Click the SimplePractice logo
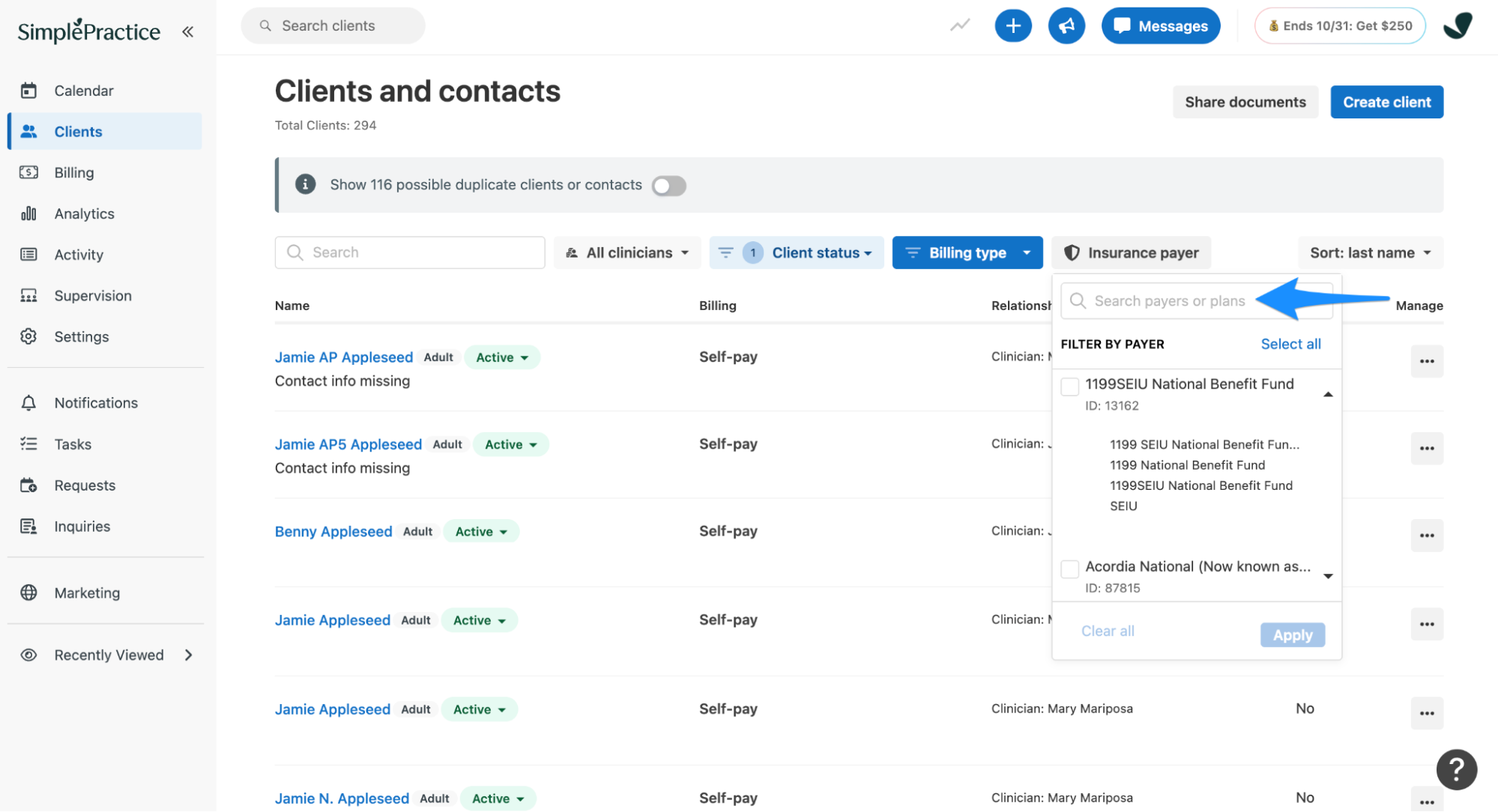The height and width of the screenshot is (812, 1498). [x=89, y=31]
